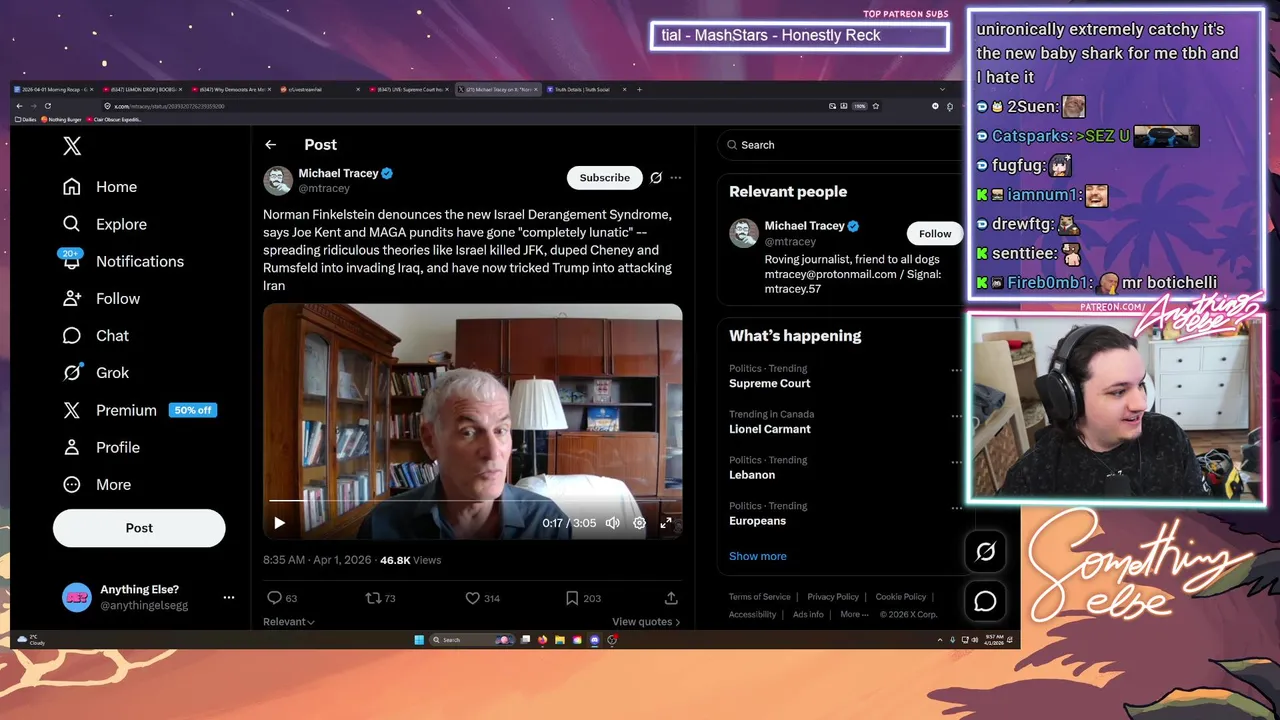Click the Grok icon beside Subscribe
The image size is (1280, 720).
[x=656, y=177]
